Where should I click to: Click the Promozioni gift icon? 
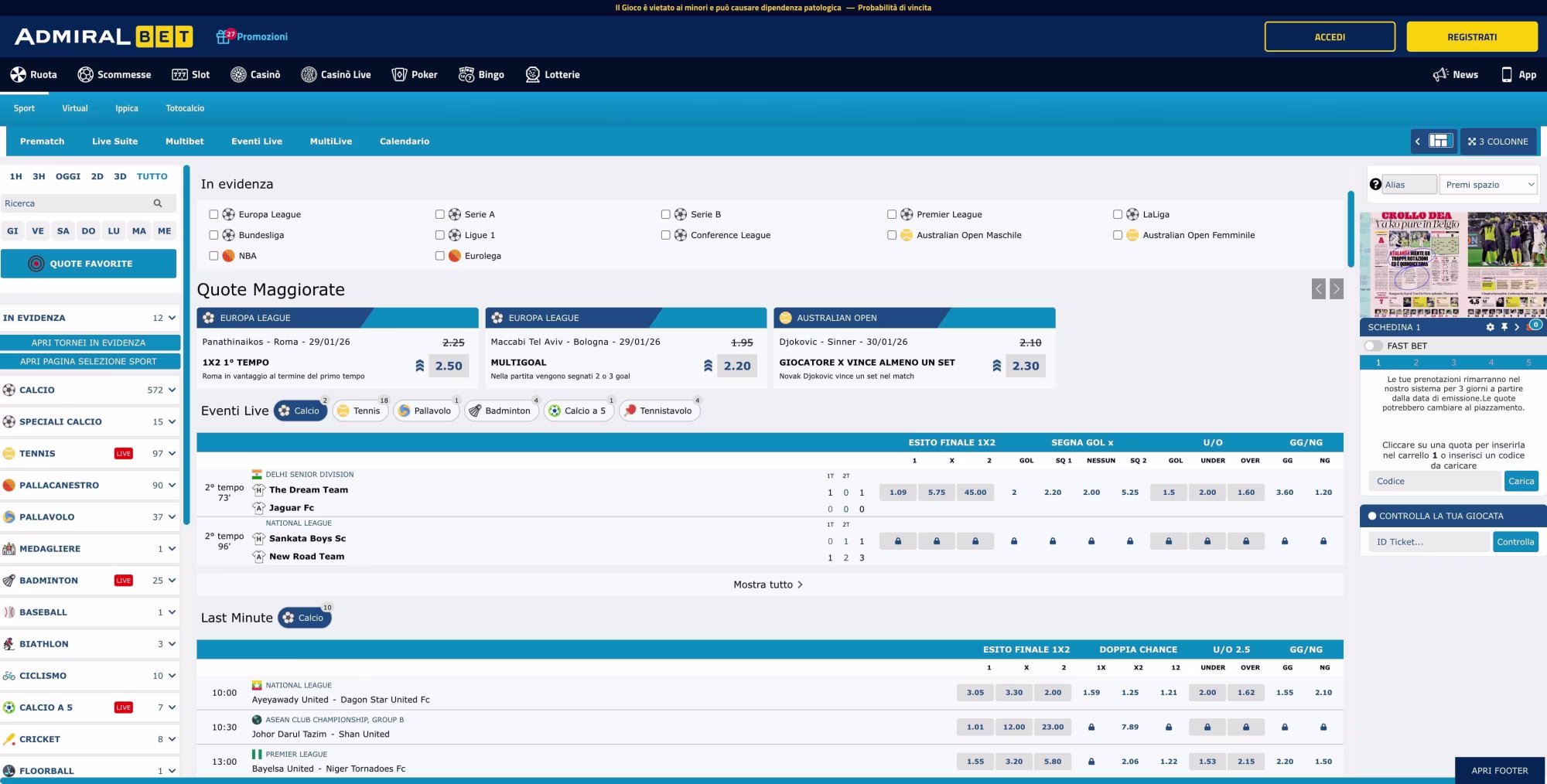[224, 36]
